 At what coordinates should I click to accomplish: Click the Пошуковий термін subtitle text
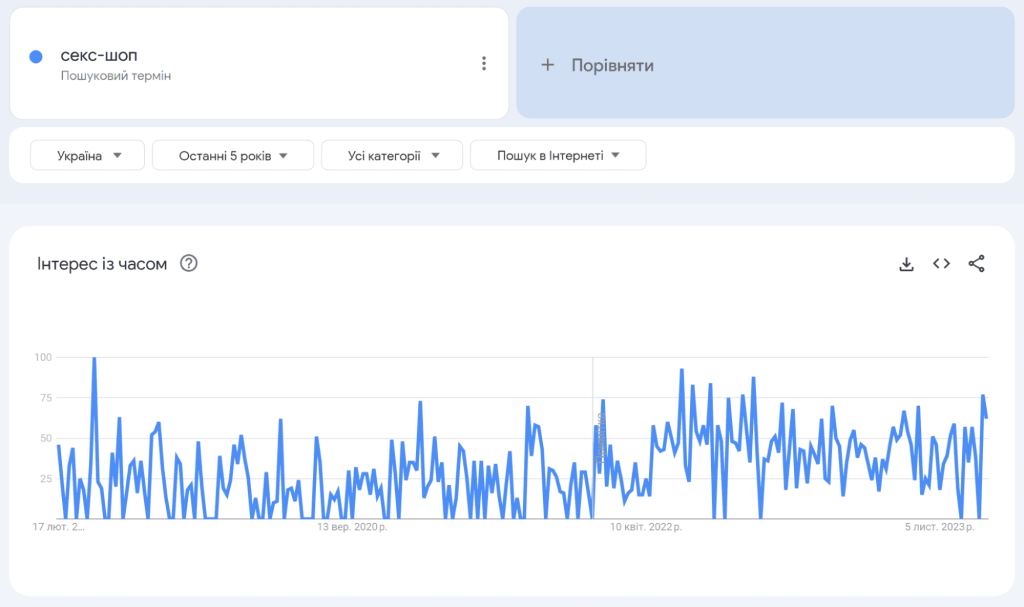coord(115,76)
